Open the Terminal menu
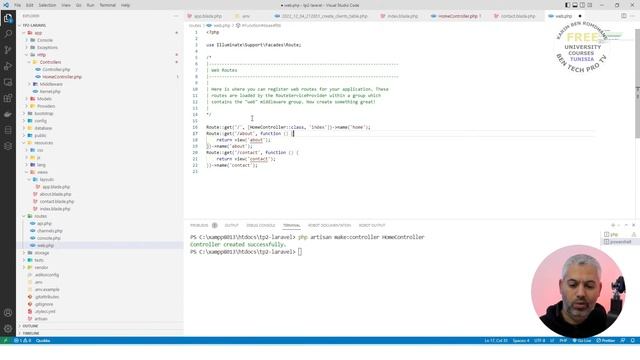 point(108,5)
